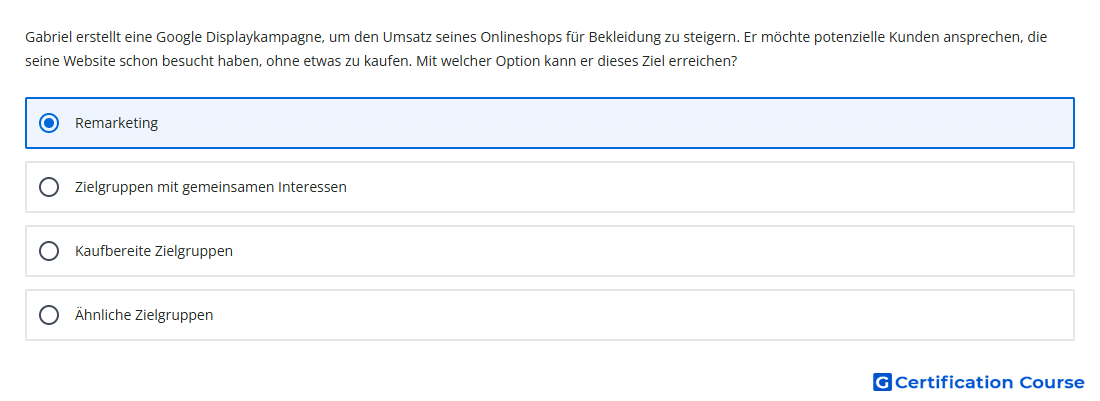The height and width of the screenshot is (401, 1100).
Task: Pick the Ähnliche Zielgruppen radio button
Action: tap(49, 315)
